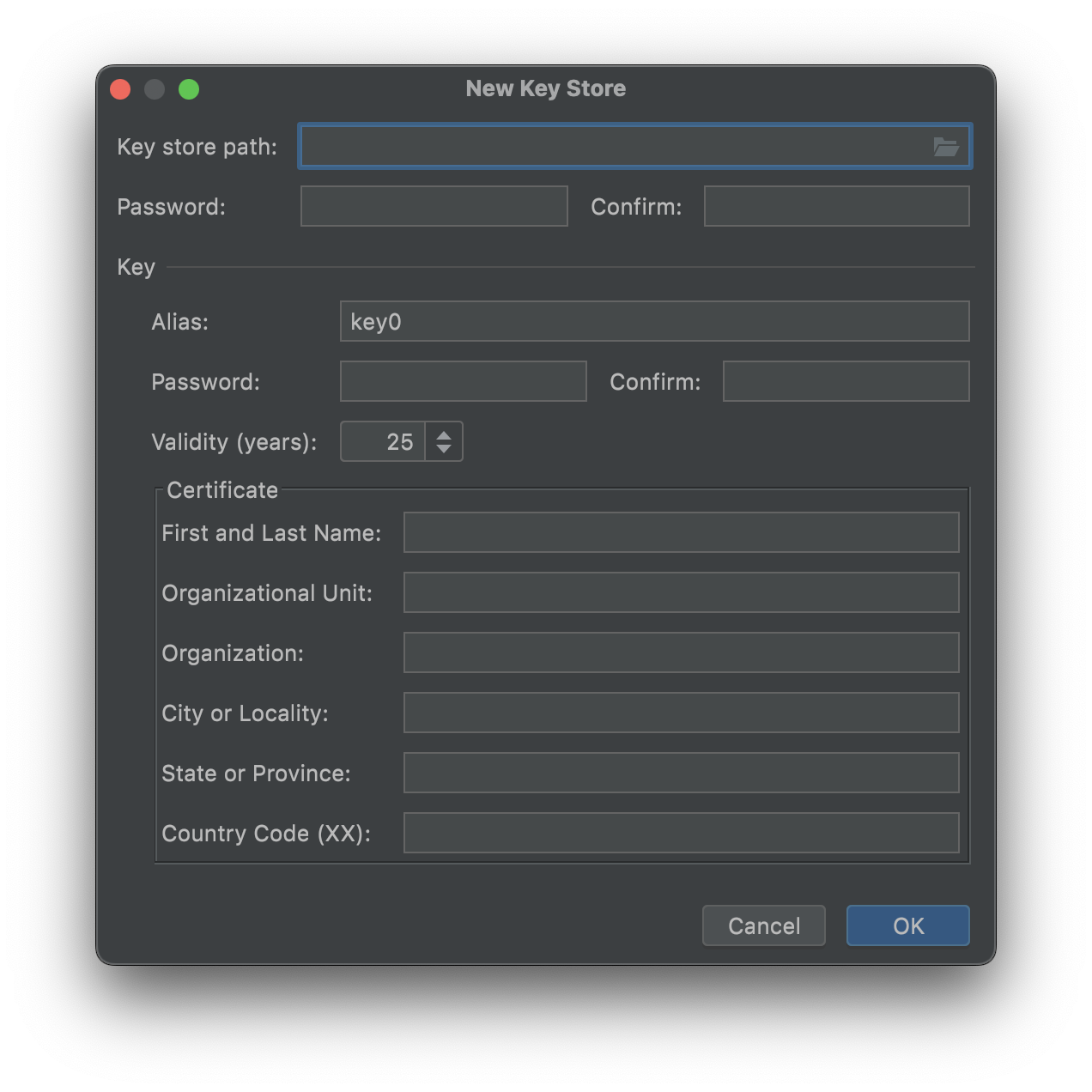
Task: Focus the City or Locality field
Action: click(682, 713)
